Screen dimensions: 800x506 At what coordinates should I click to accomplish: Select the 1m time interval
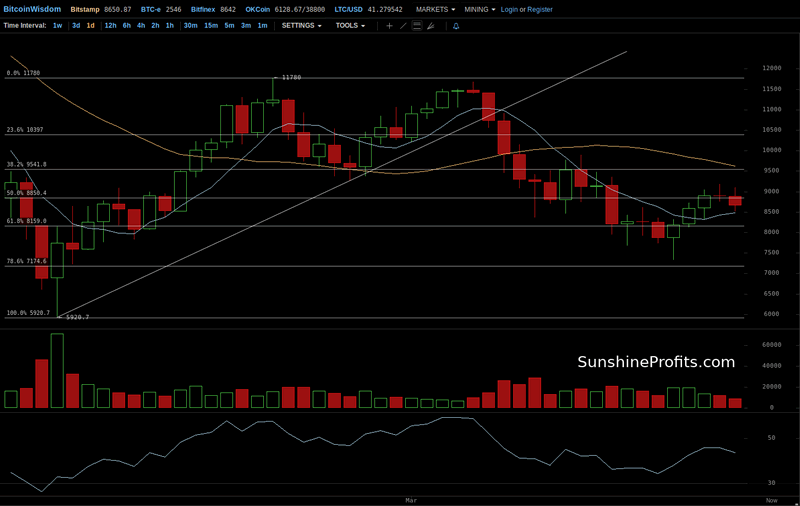click(262, 25)
